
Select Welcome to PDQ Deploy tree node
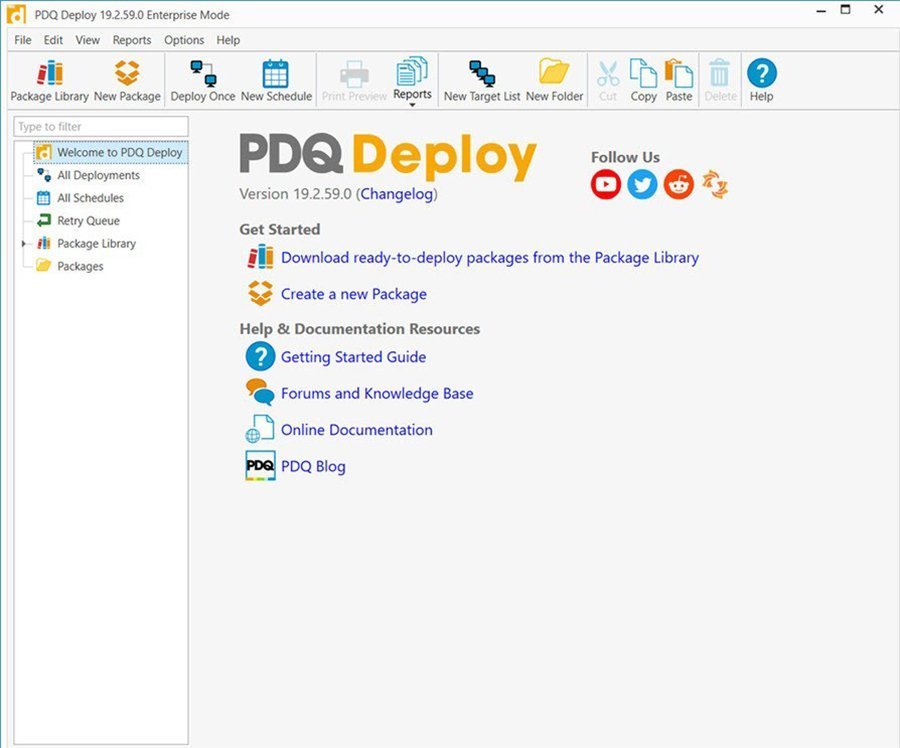(111, 152)
